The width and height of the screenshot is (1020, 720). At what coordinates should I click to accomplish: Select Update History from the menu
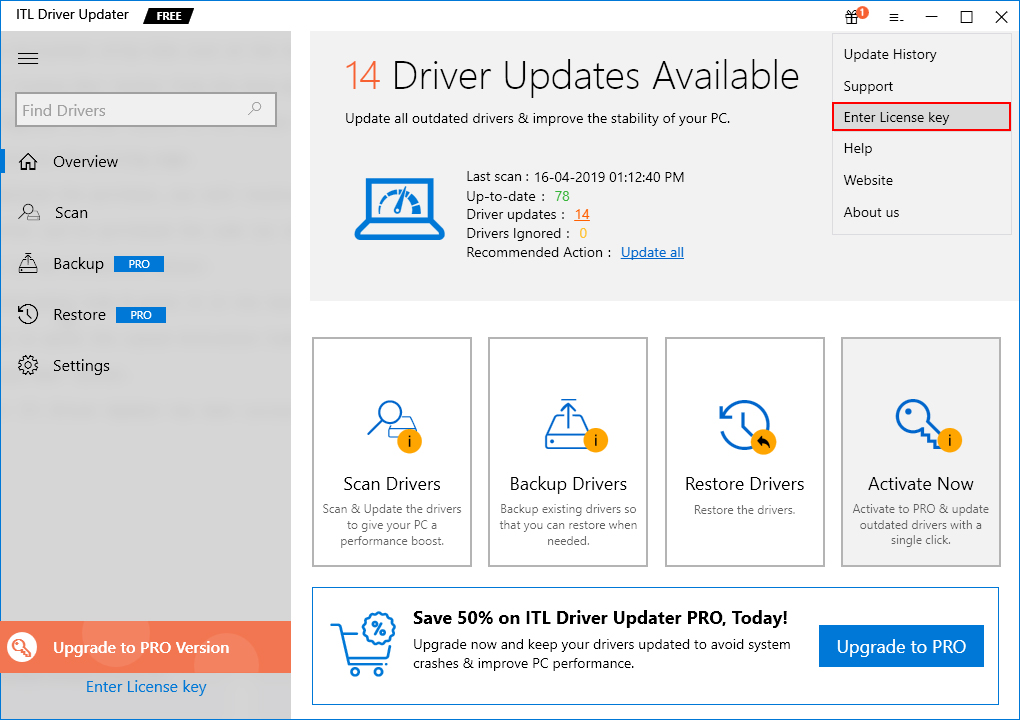click(x=890, y=54)
